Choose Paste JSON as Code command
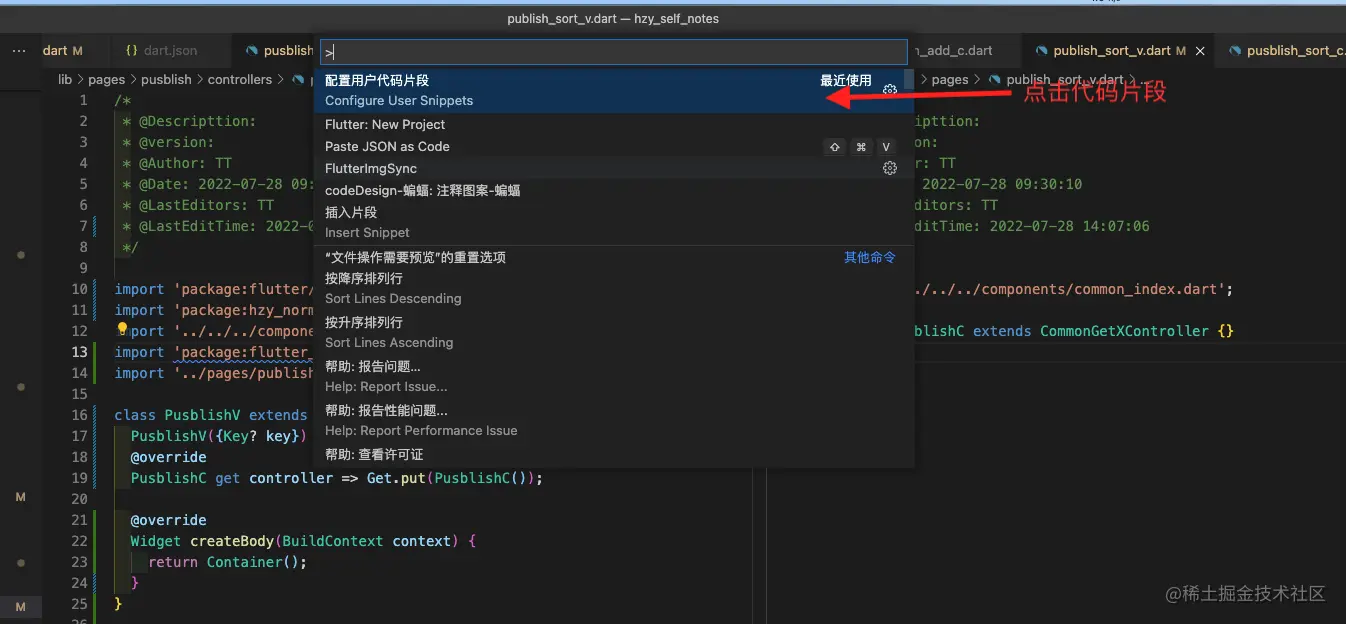Screen dimensions: 1346x624 pos(613,147)
